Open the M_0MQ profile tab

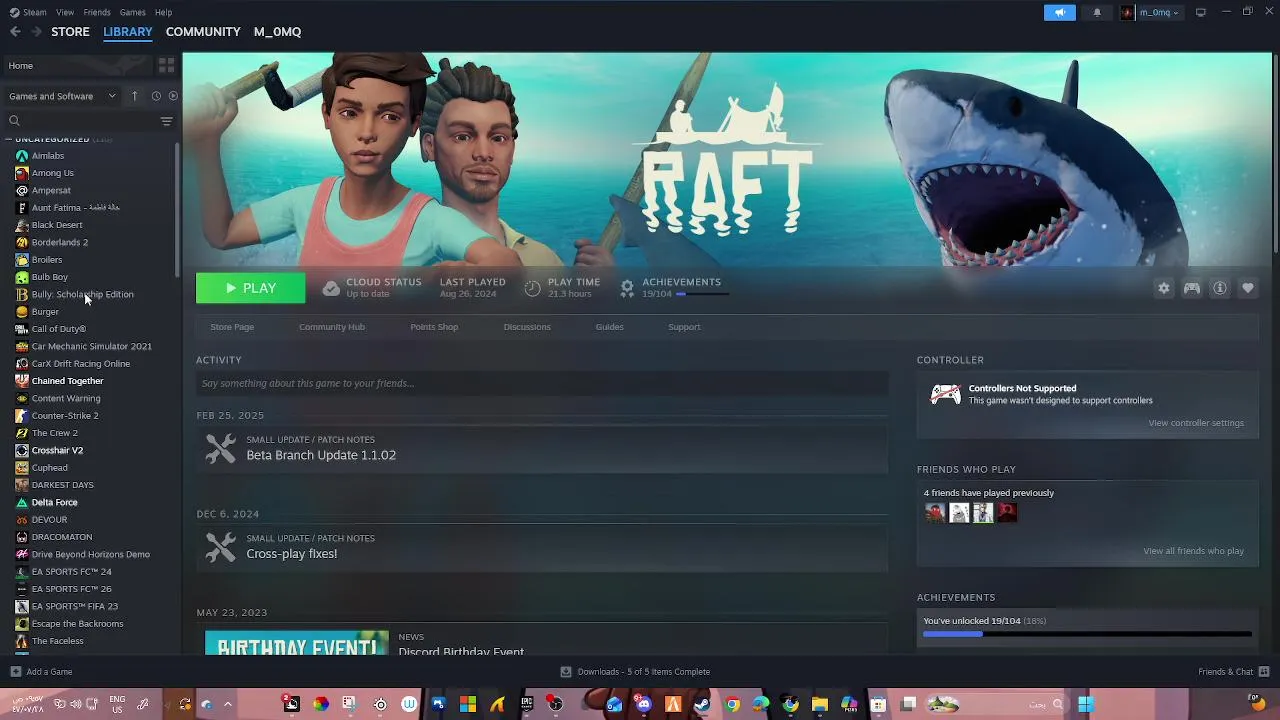click(277, 32)
